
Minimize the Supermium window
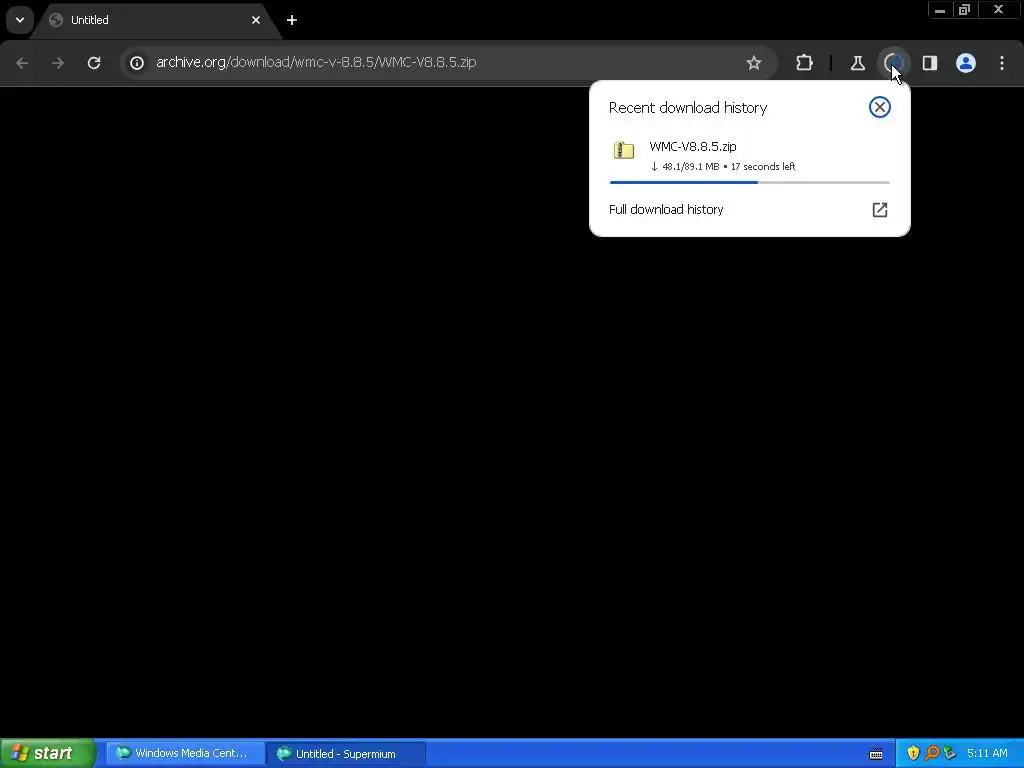(x=940, y=10)
